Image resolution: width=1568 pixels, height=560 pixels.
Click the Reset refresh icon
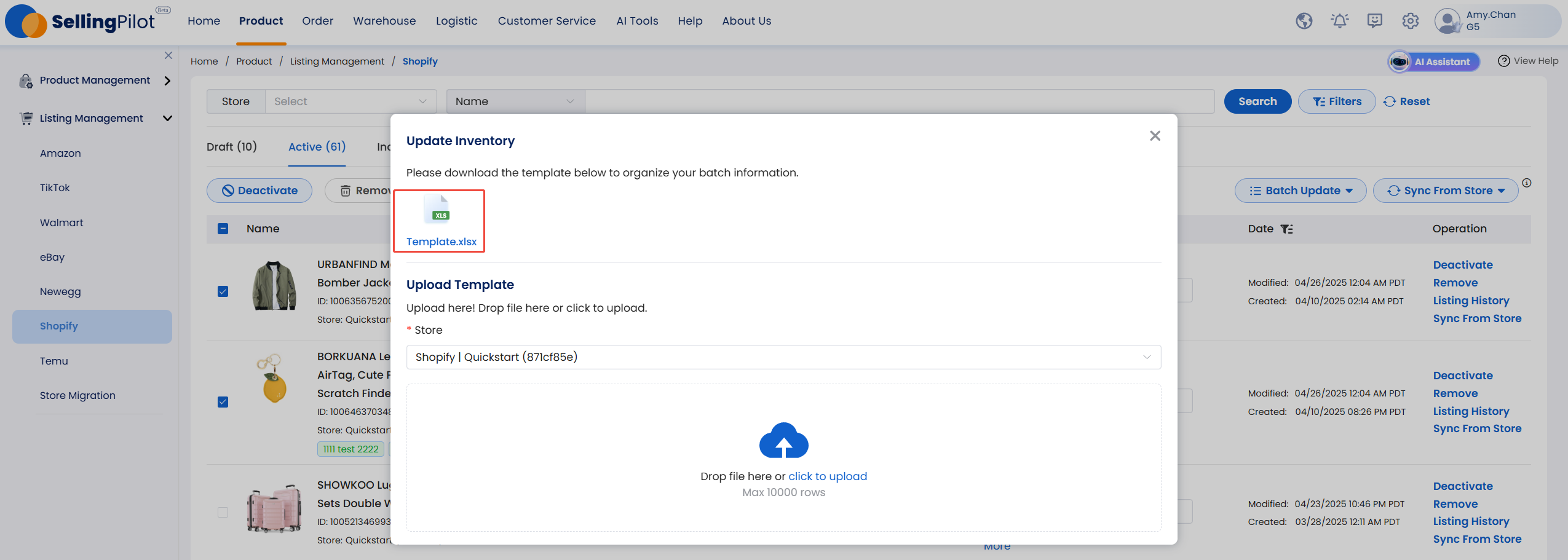1389,102
